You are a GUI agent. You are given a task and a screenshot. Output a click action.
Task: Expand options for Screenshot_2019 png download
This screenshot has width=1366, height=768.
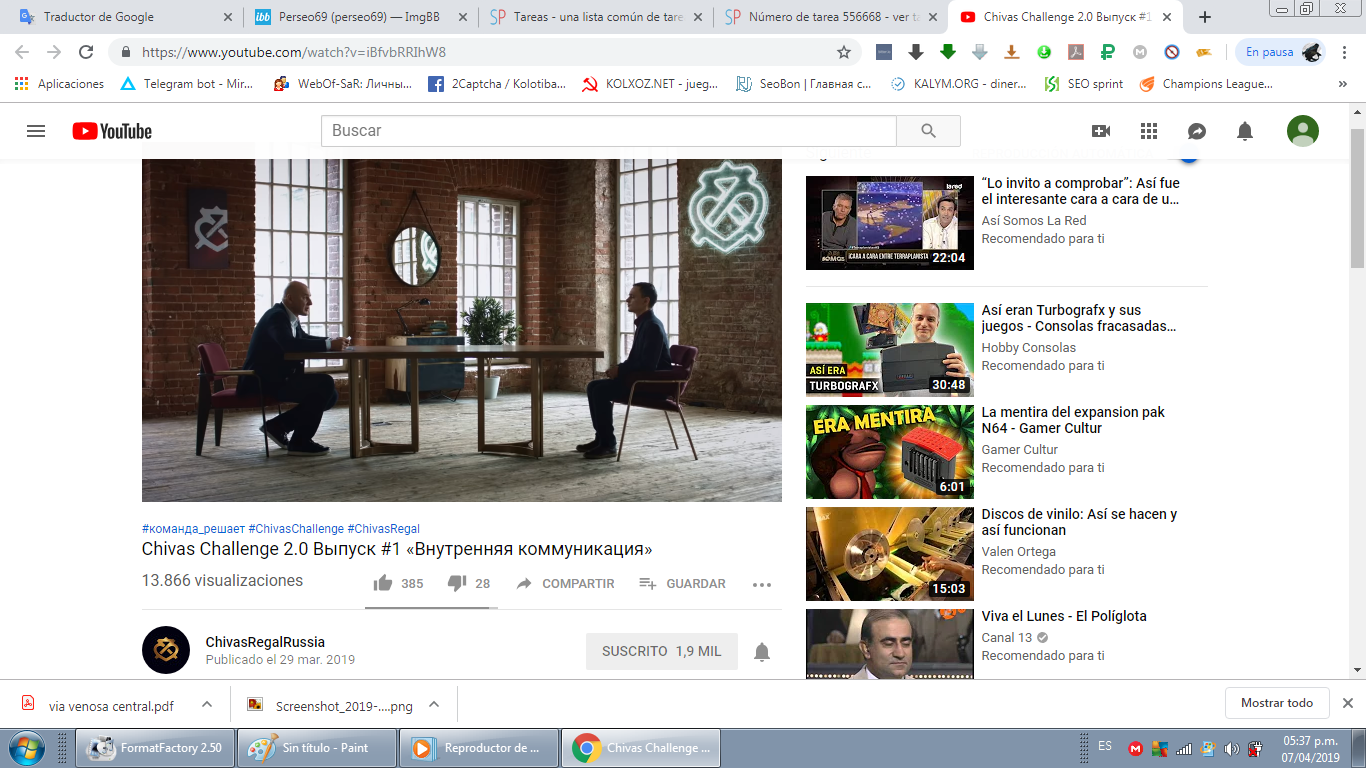434,705
